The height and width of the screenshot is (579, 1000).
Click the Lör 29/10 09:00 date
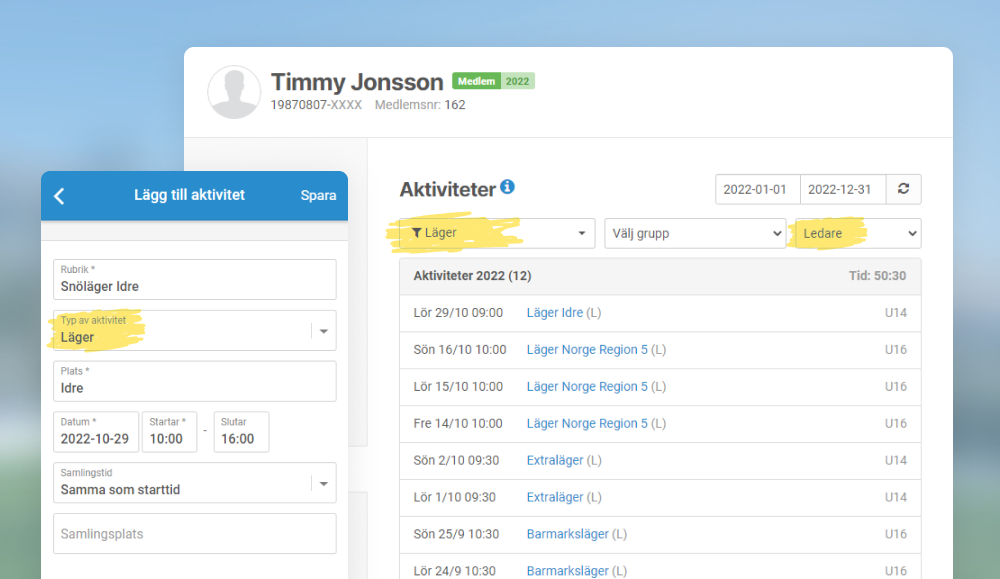(x=458, y=312)
